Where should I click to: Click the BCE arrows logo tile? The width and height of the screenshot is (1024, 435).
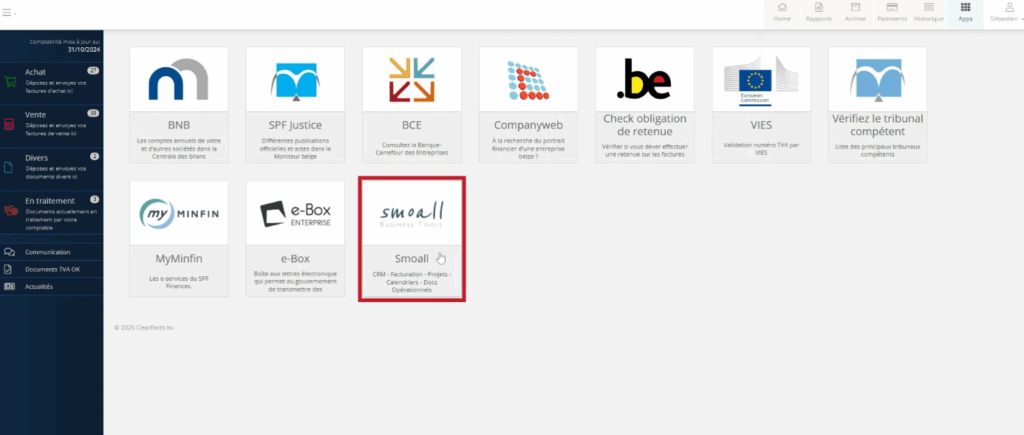(x=412, y=79)
